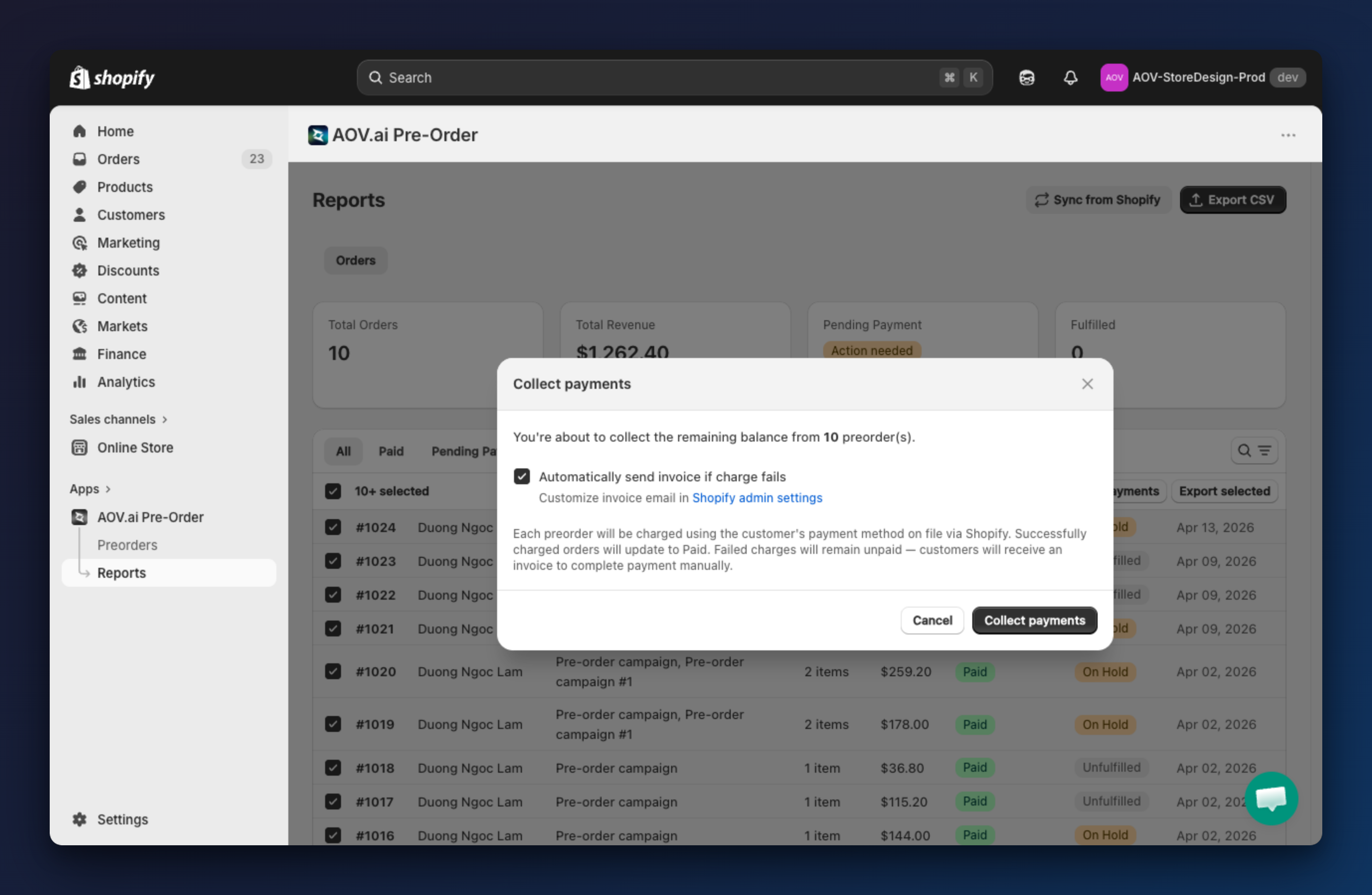Toggle the select-all orders checkbox
The height and width of the screenshot is (895, 1372).
click(333, 491)
